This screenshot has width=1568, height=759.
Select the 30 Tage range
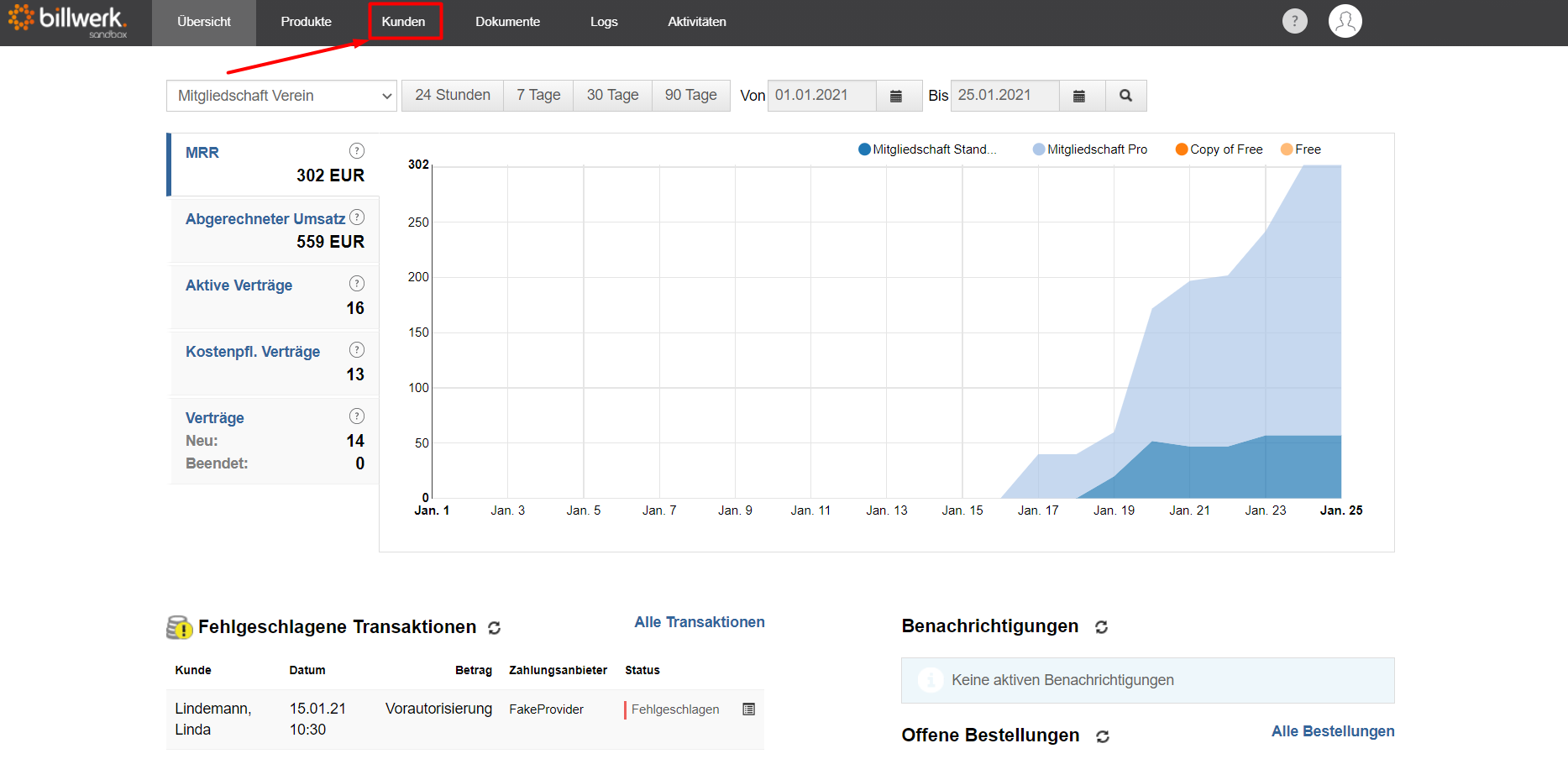[613, 96]
